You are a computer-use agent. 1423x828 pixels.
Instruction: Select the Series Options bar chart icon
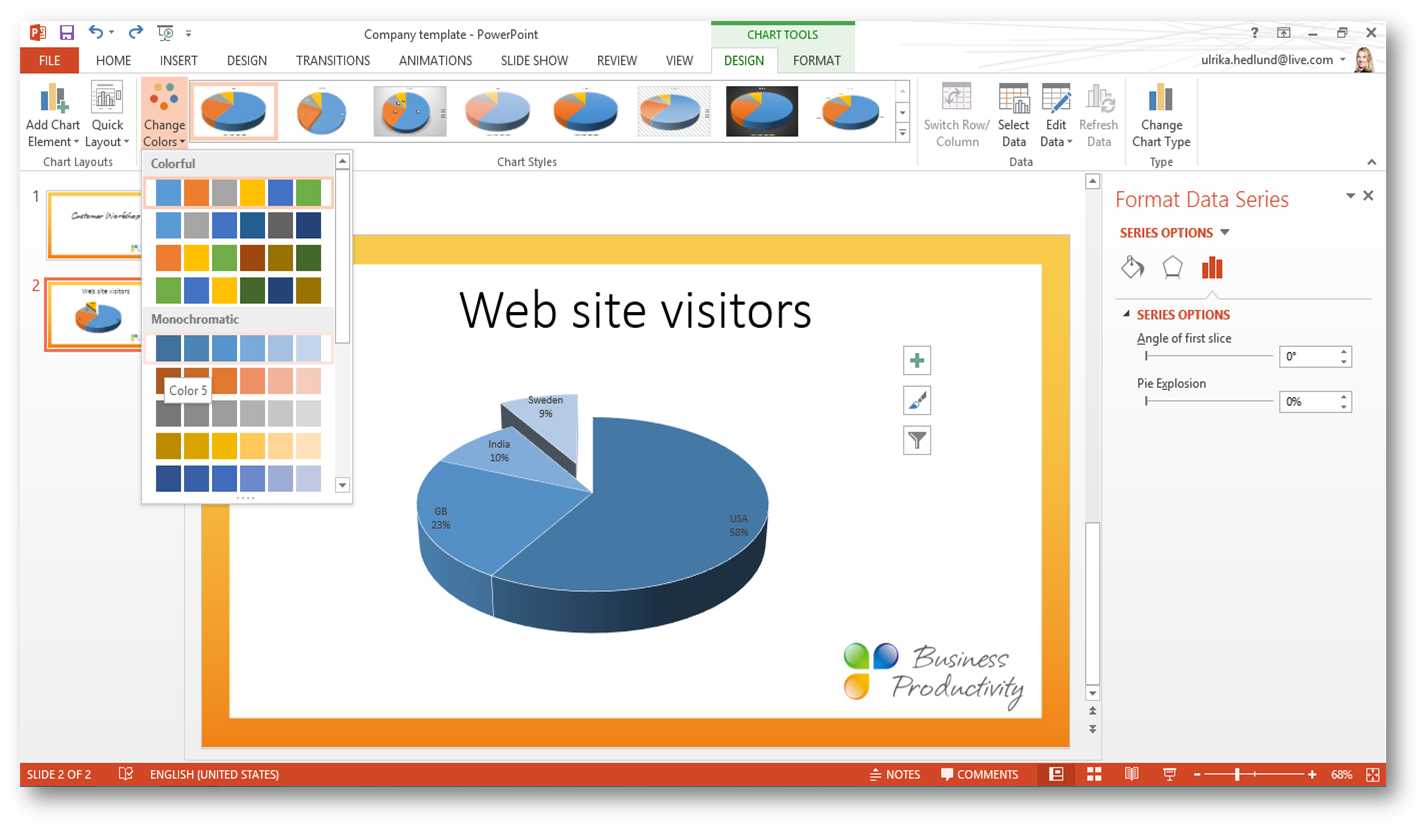[1212, 267]
